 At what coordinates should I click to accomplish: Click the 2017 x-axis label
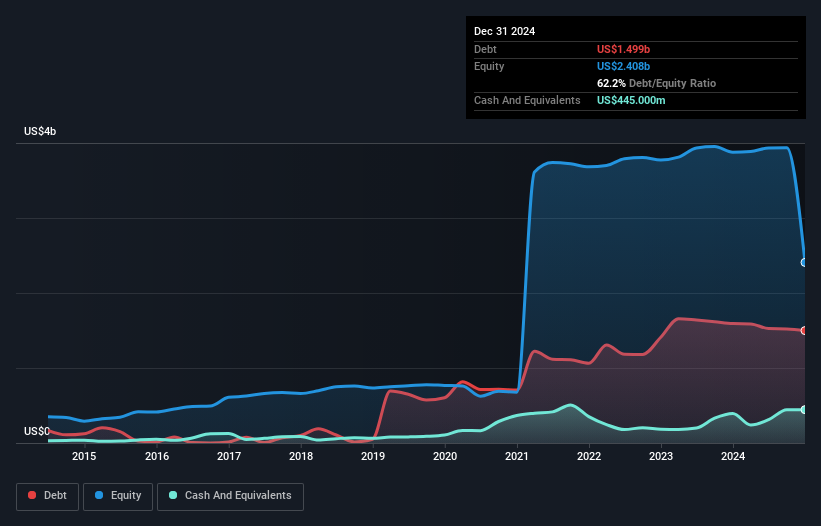click(229, 456)
